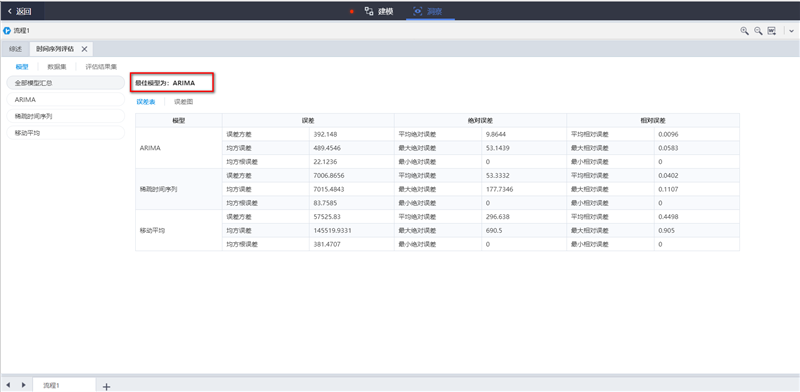Select the 流程1 sheet tab at bottom
This screenshot has height=392, width=800.
point(64,385)
